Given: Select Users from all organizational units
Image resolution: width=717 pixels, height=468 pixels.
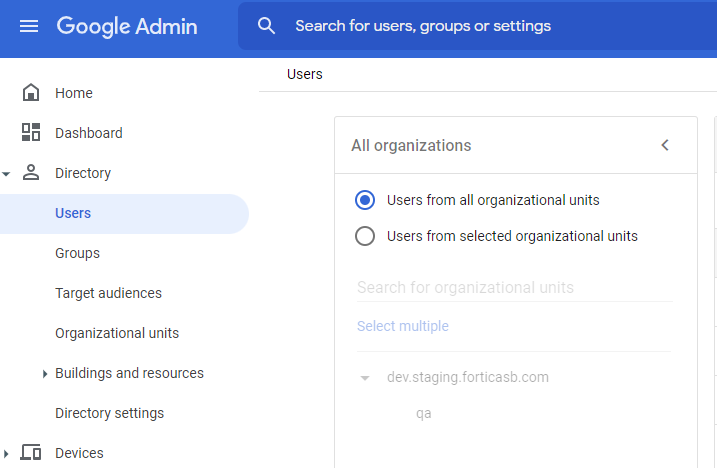Looking at the screenshot, I should [366, 200].
